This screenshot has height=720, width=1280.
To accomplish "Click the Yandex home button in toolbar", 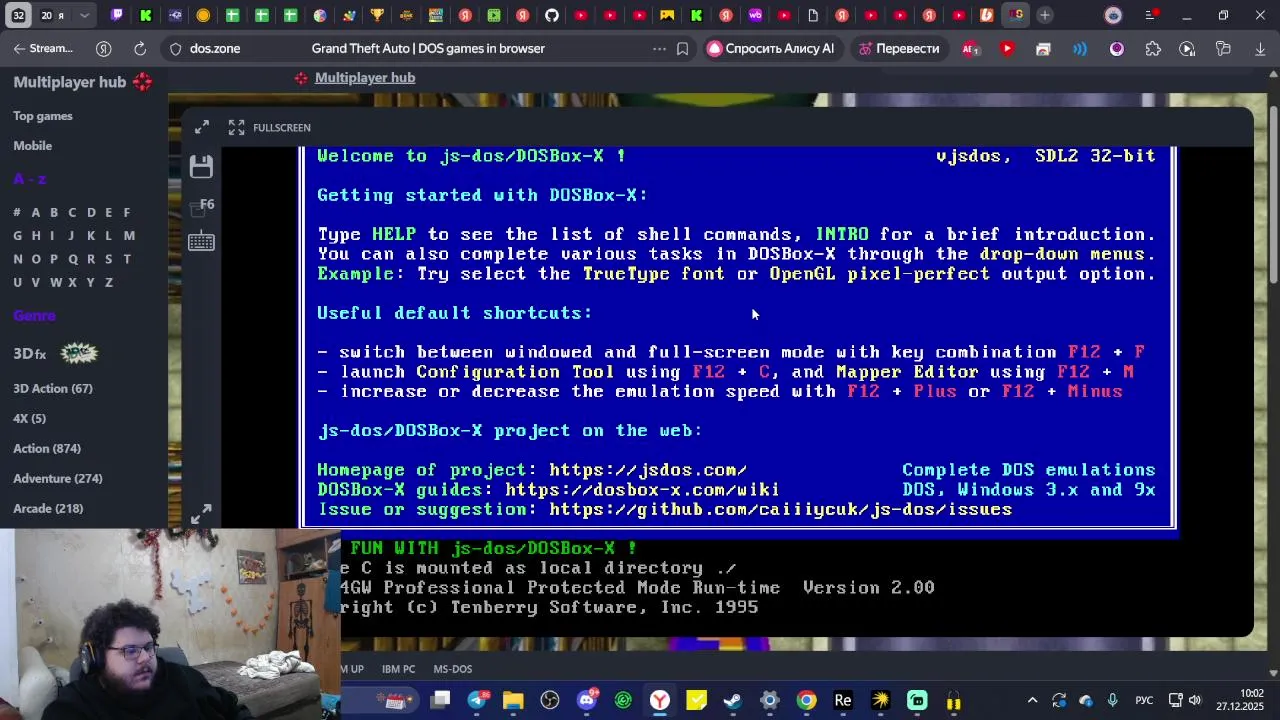I will (103, 48).
